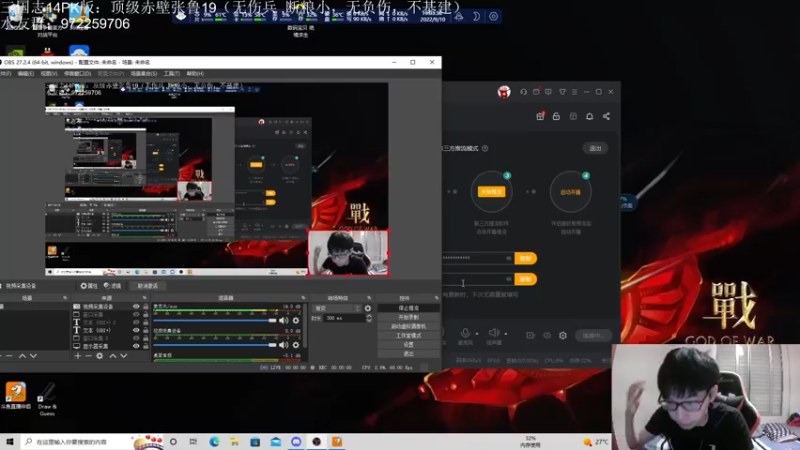800x450 pixels.
Task: Lock the display capture source
Action: (146, 346)
